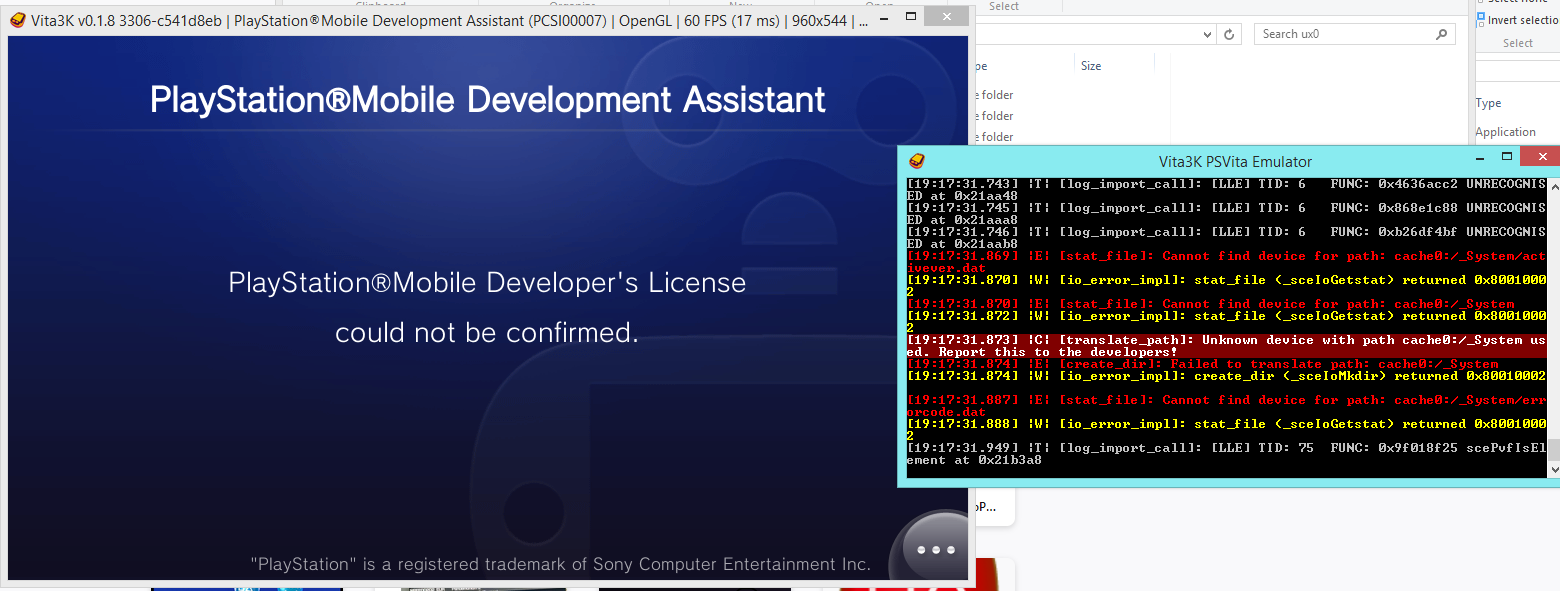Screen dimensions: 1560x591
Task: Click the magnifier icon in the Search ux0 box
Action: (x=1441, y=33)
